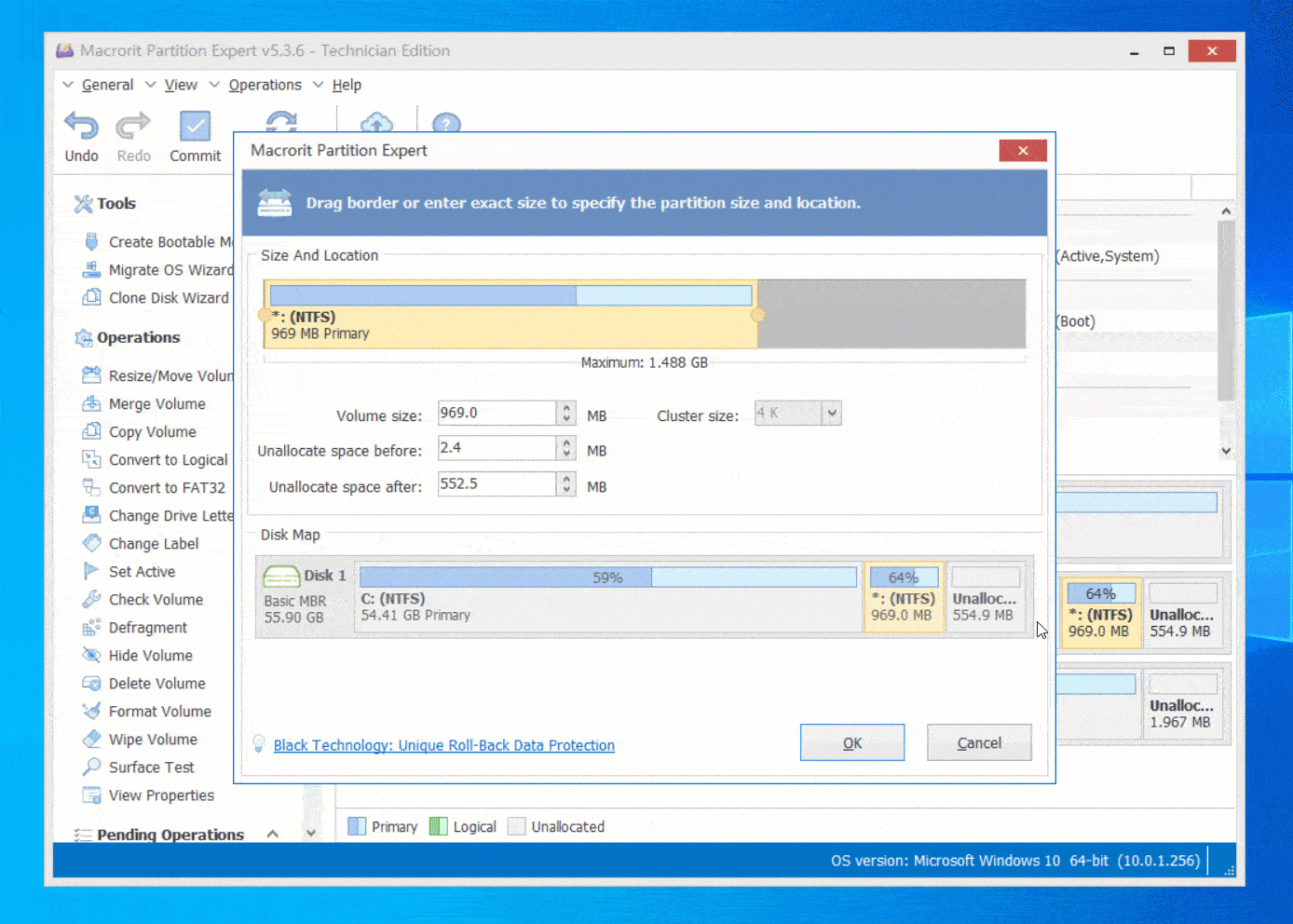The width and height of the screenshot is (1293, 924).
Task: Expand the General menu chevron
Action: [68, 85]
